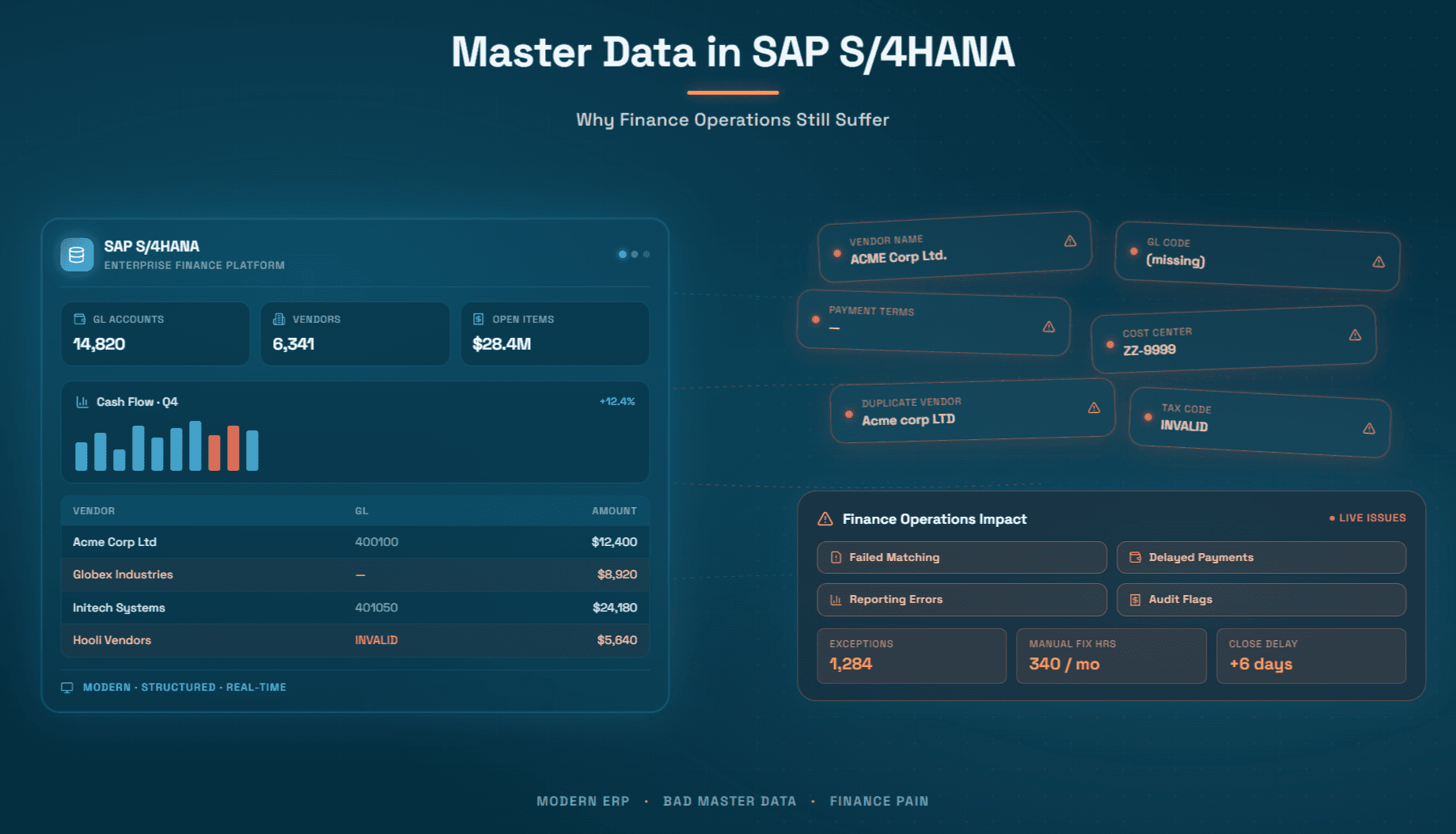Click the $8,920 amount
The image size is (1456, 834).
pos(617,574)
